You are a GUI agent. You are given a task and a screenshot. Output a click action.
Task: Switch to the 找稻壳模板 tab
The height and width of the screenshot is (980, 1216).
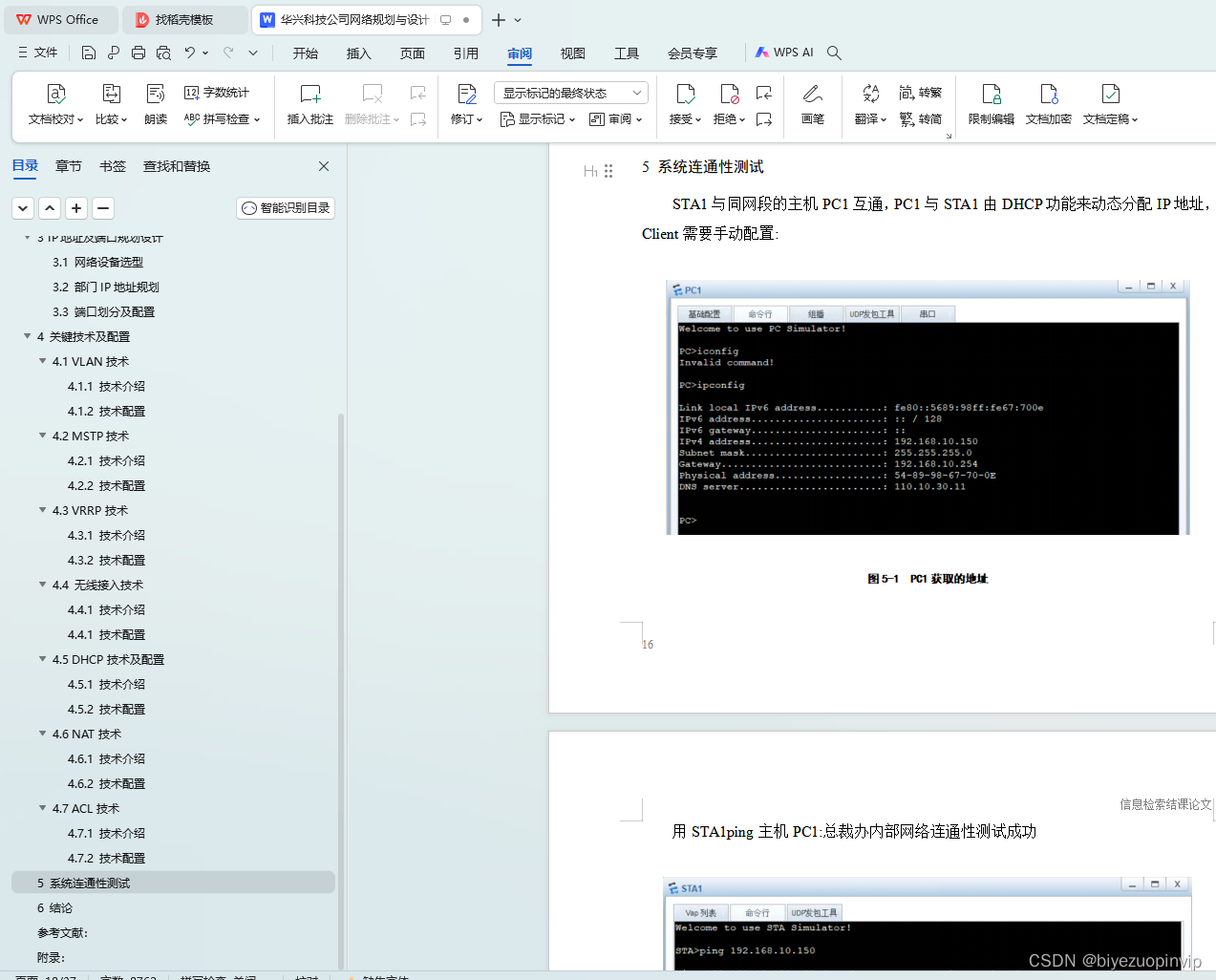(x=184, y=19)
